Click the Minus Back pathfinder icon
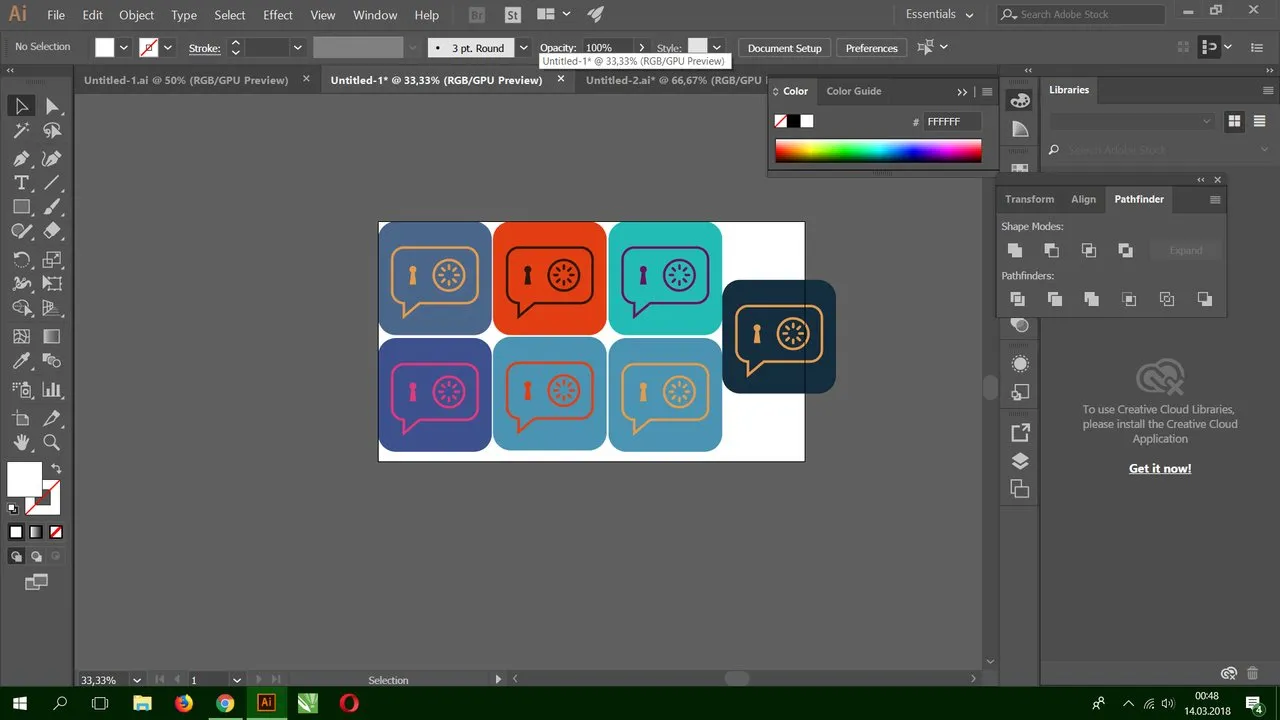This screenshot has height=720, width=1280. [x=1204, y=299]
